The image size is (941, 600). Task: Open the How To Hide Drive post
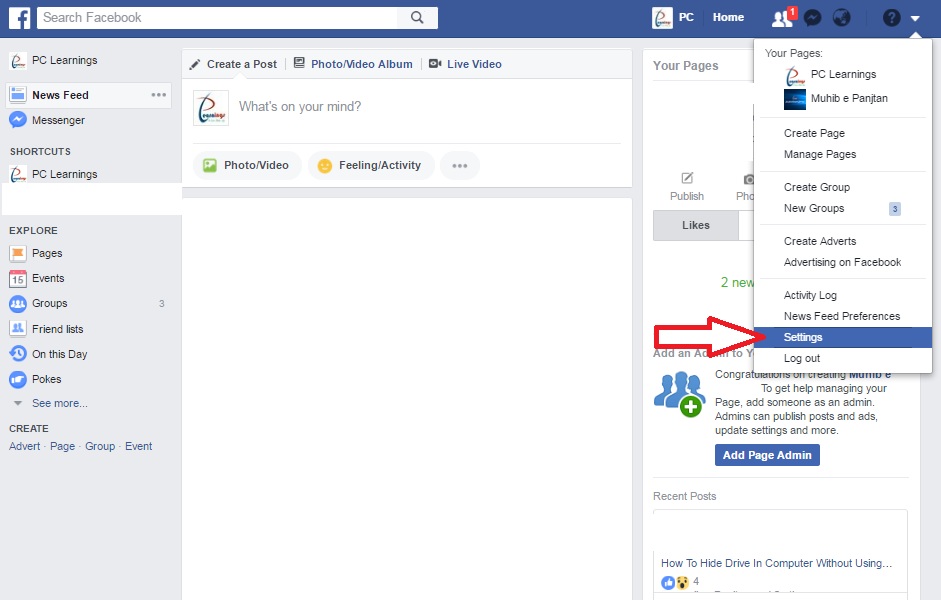(777, 563)
